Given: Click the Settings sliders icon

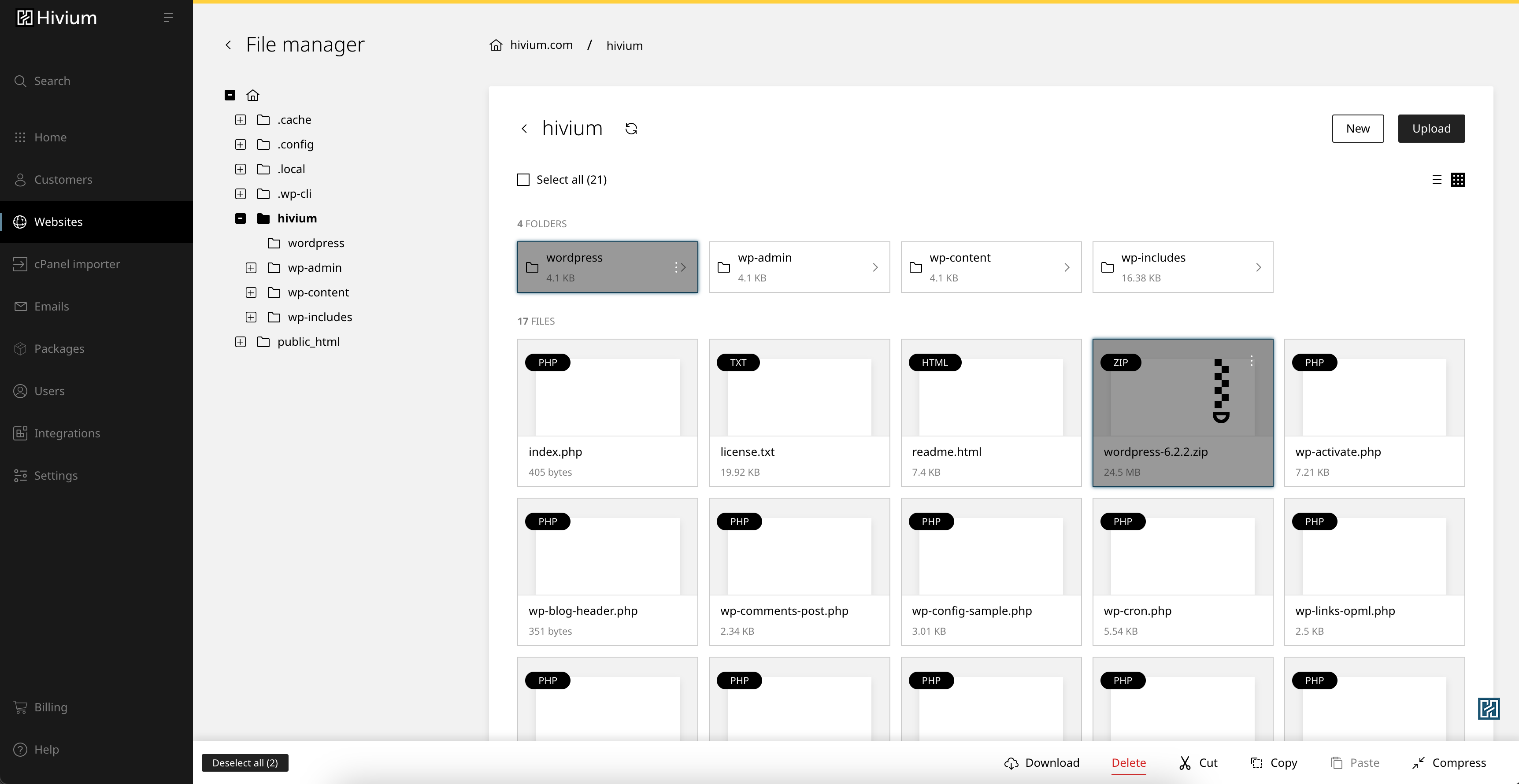Looking at the screenshot, I should [x=20, y=476].
